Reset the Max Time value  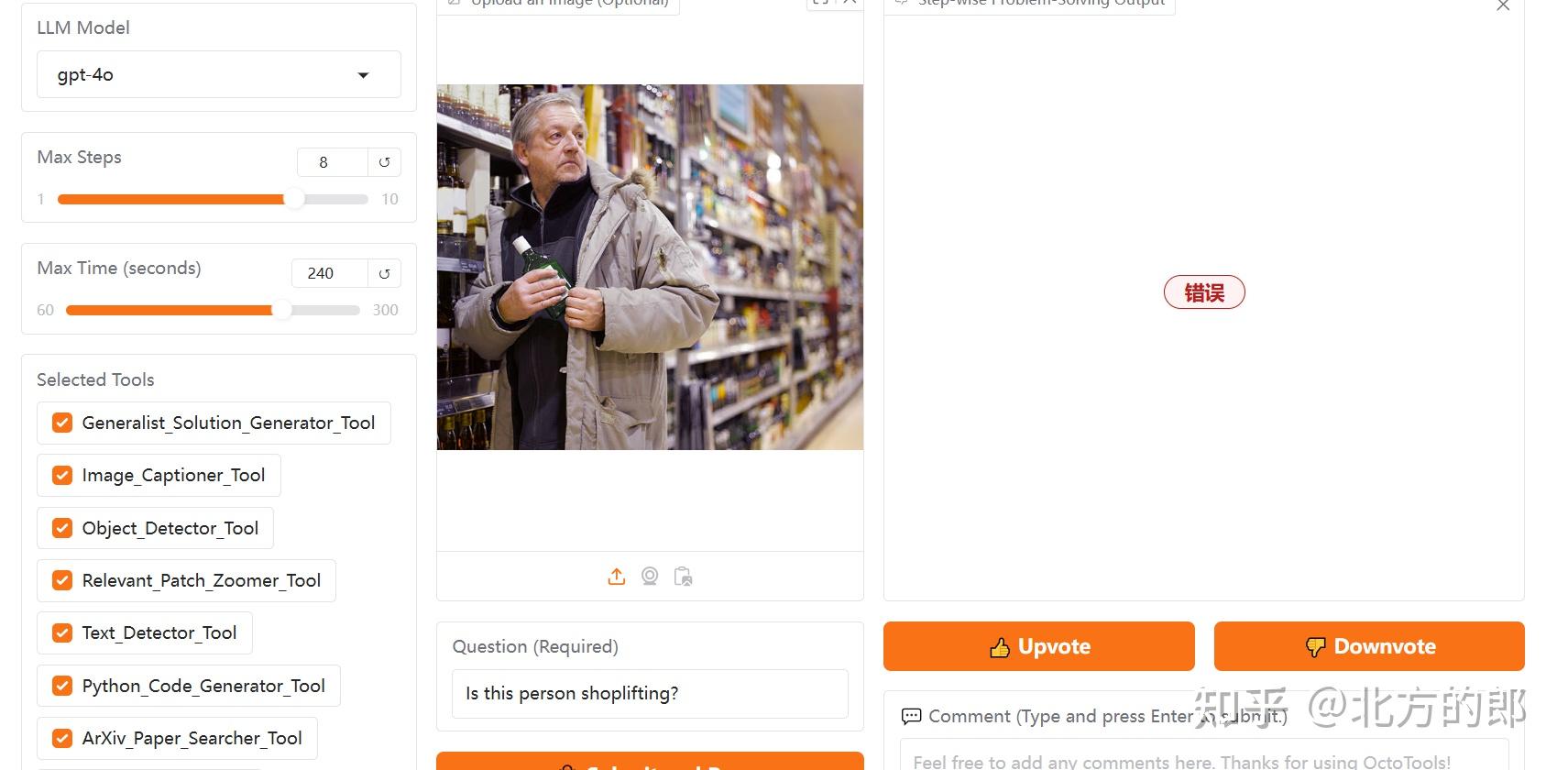pyautogui.click(x=384, y=273)
